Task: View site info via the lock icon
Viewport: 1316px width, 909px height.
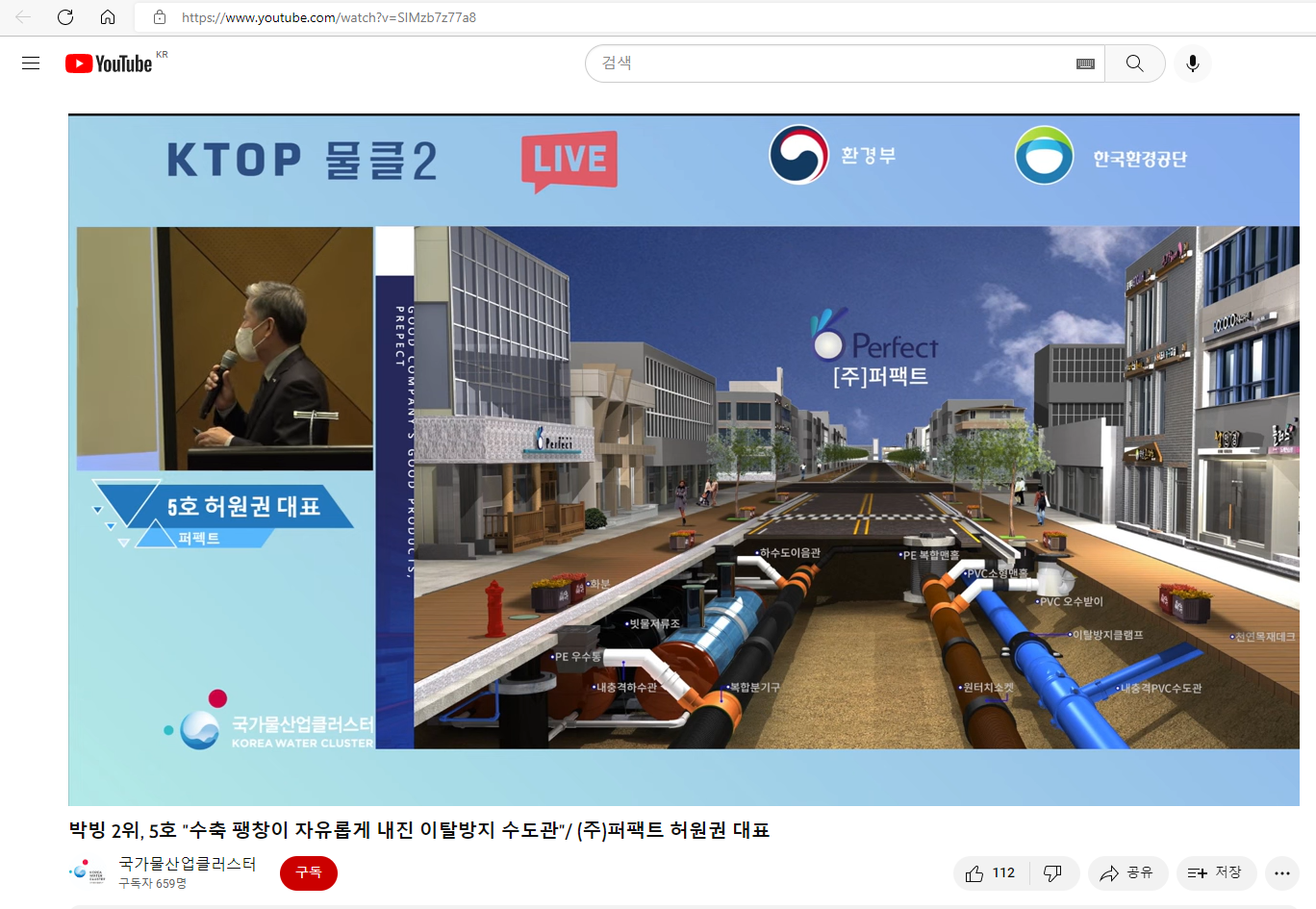Action: [160, 17]
